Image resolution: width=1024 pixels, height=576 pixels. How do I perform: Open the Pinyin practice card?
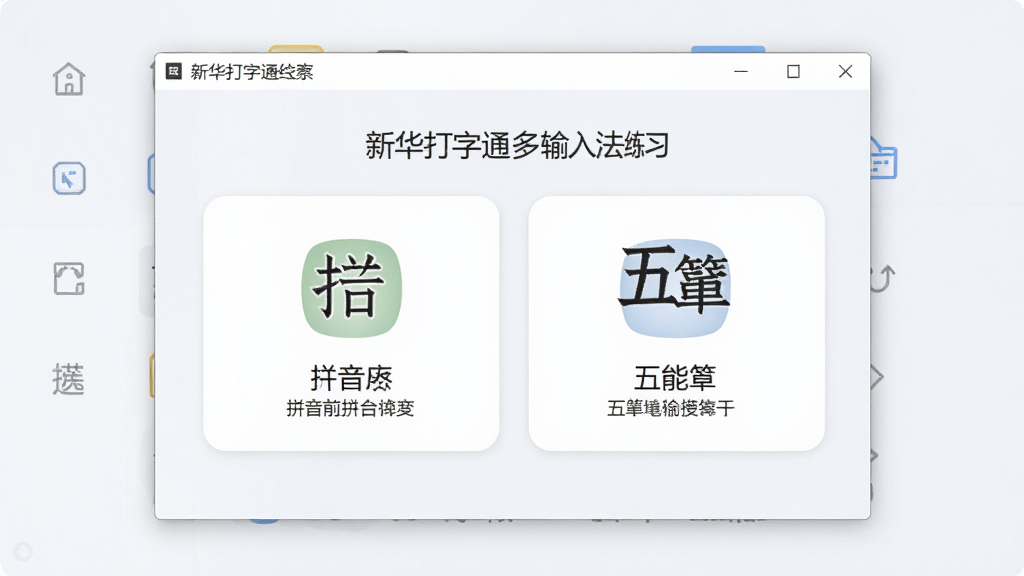(x=351, y=323)
